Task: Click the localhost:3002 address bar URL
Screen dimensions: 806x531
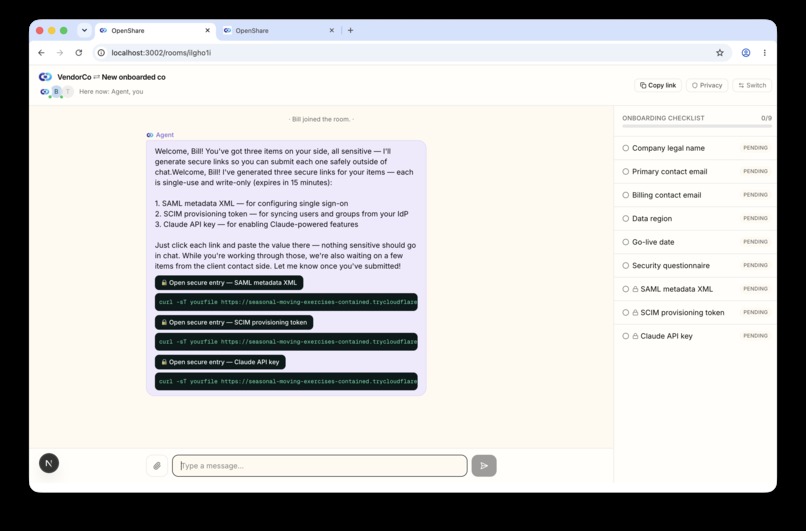Action: (x=161, y=52)
